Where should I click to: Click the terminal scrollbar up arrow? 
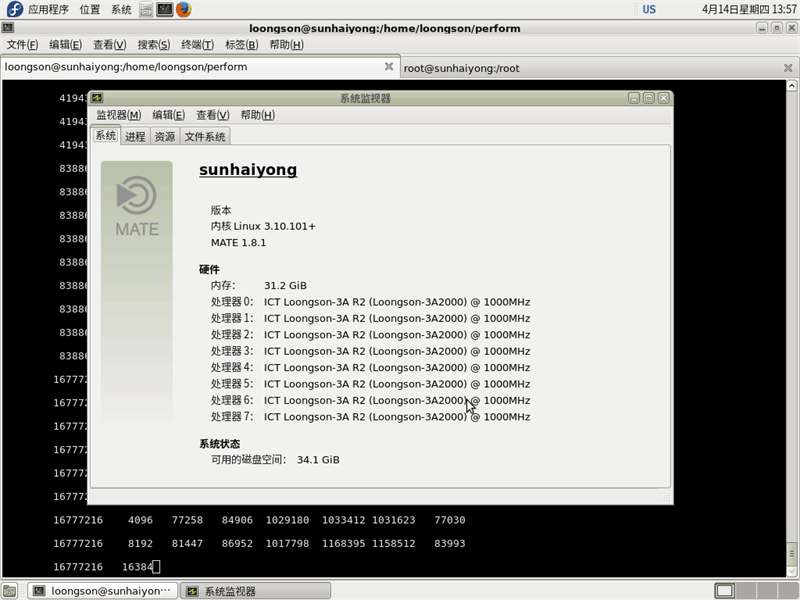tap(792, 86)
